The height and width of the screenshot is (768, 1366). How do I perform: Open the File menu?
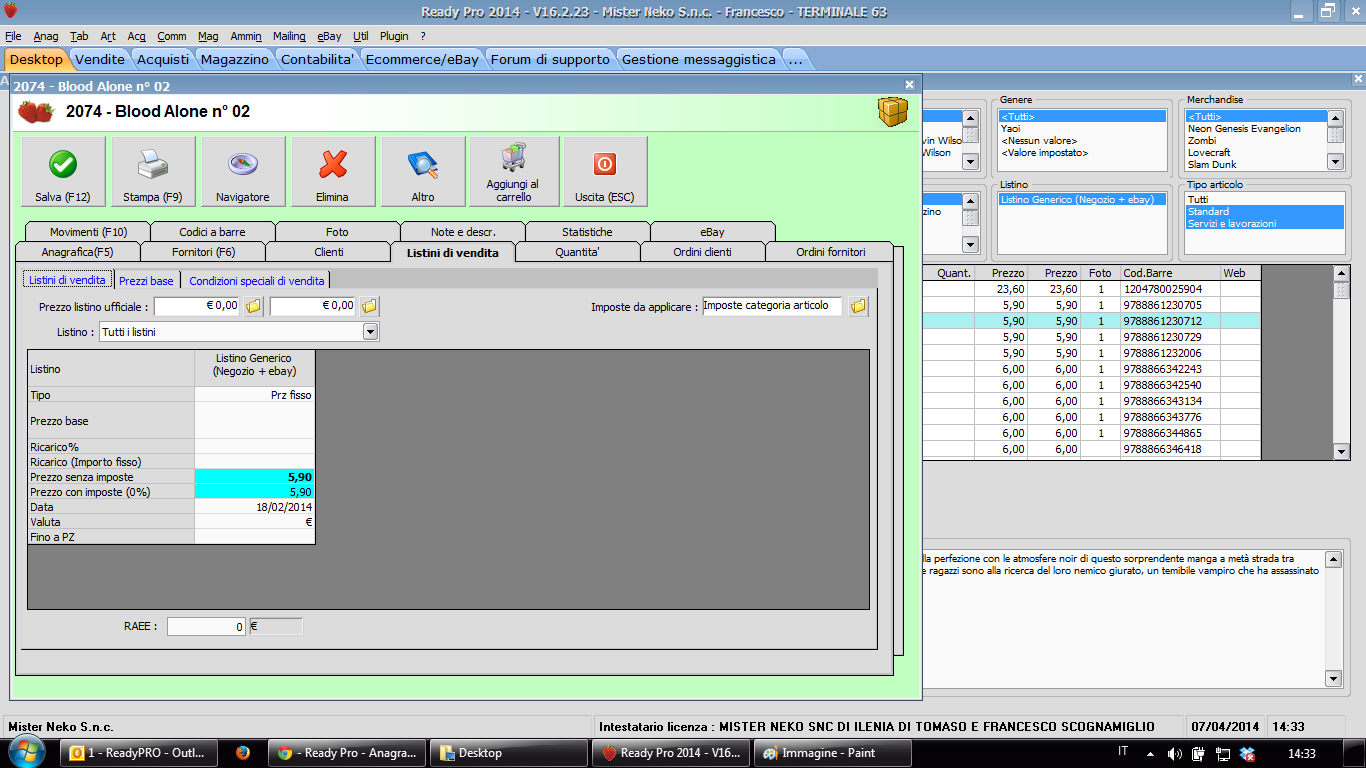click(x=13, y=36)
